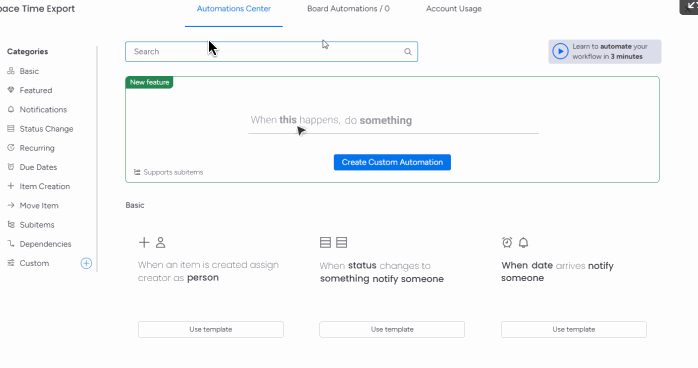
Task: Click the Basic section heading above the cards
Action: tap(135, 205)
